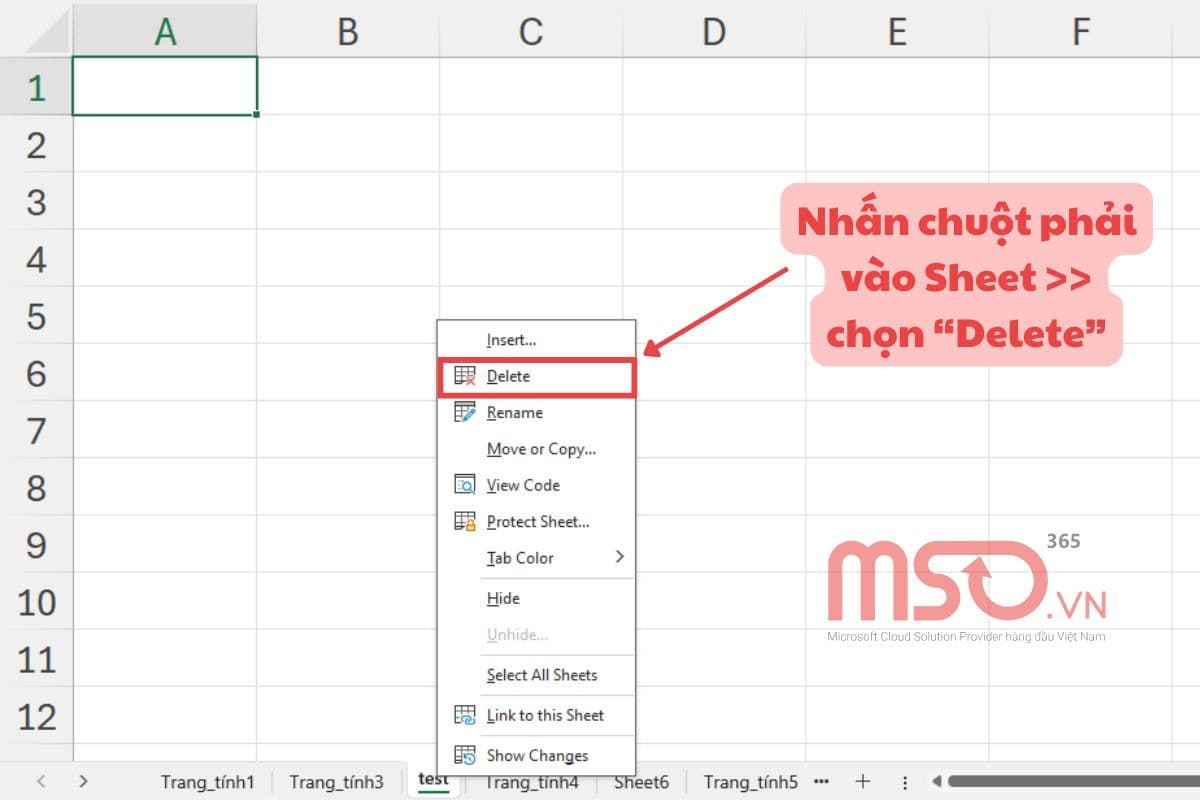Click the horizontal scrollbar left arrow

coord(936,781)
